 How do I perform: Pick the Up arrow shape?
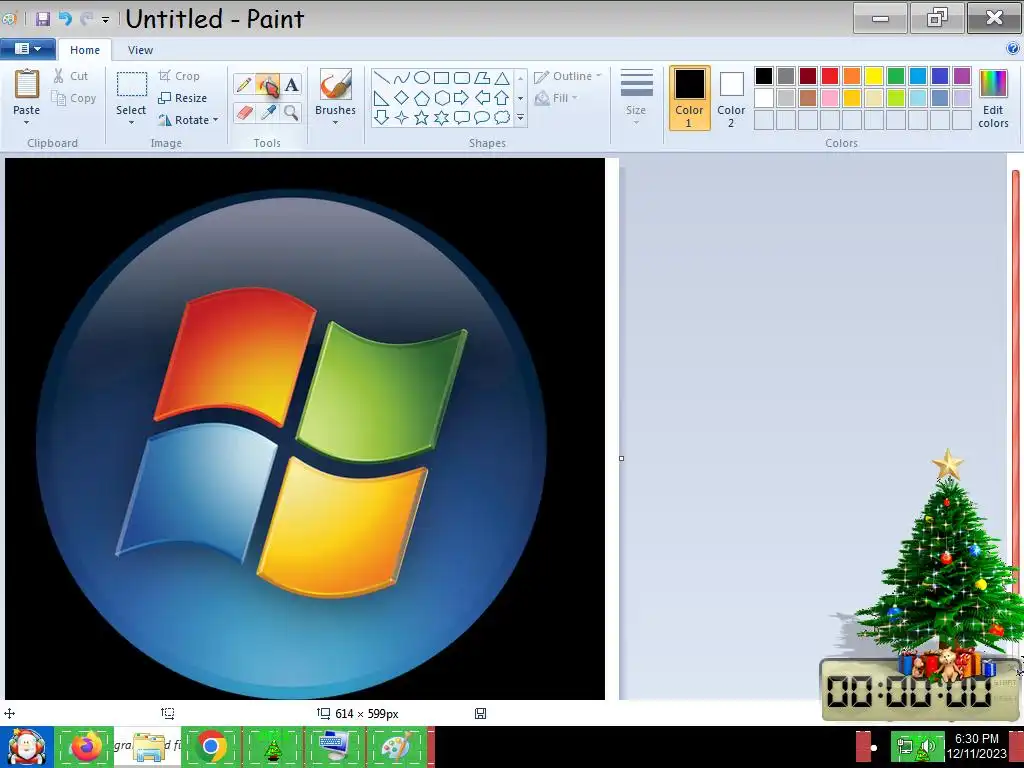pos(502,98)
